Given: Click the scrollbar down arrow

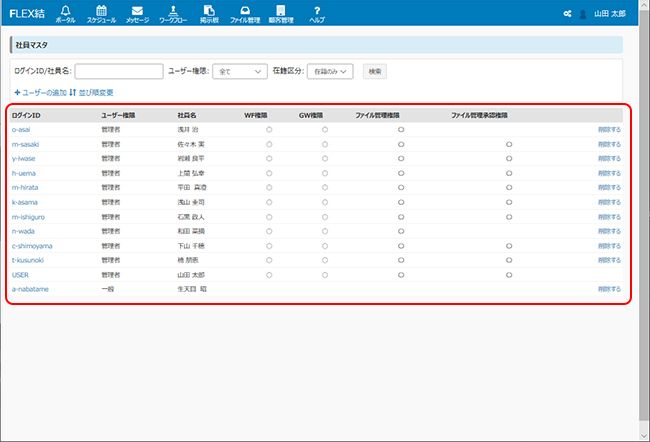Looking at the screenshot, I should [x=644, y=436].
